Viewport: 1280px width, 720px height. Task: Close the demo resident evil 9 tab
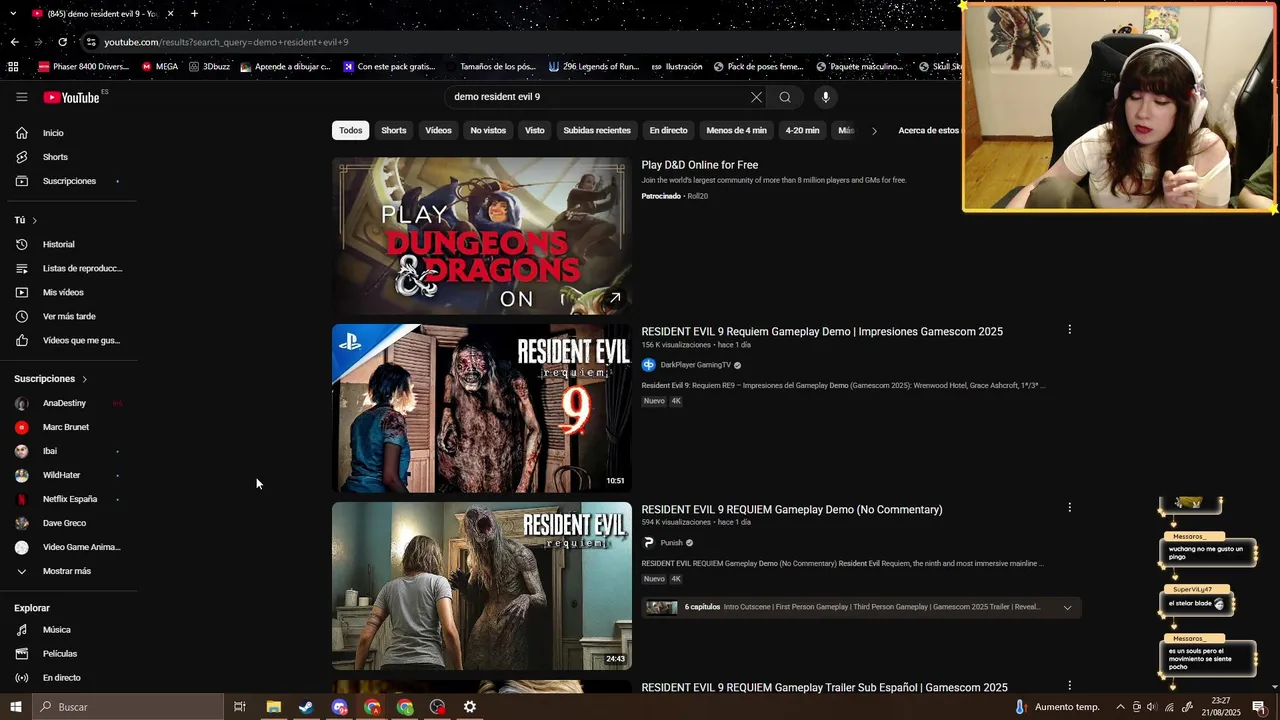click(x=170, y=14)
